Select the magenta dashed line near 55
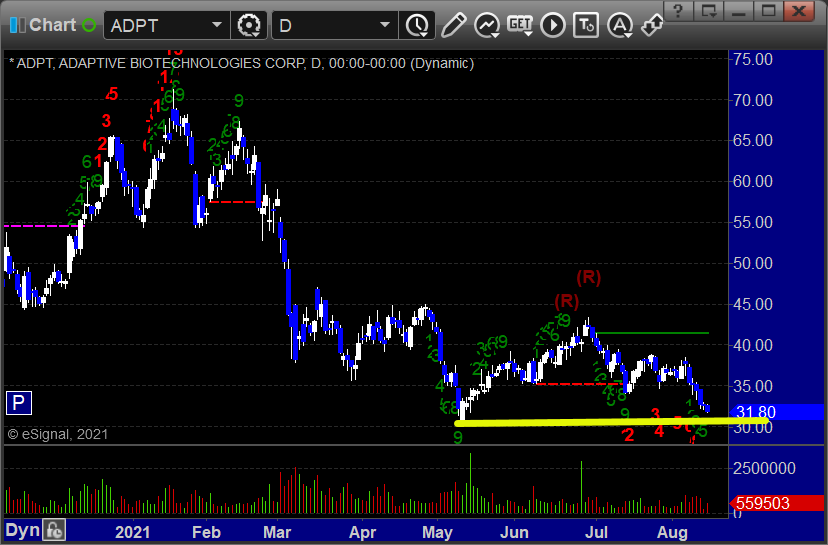This screenshot has width=828, height=545. click(42, 226)
